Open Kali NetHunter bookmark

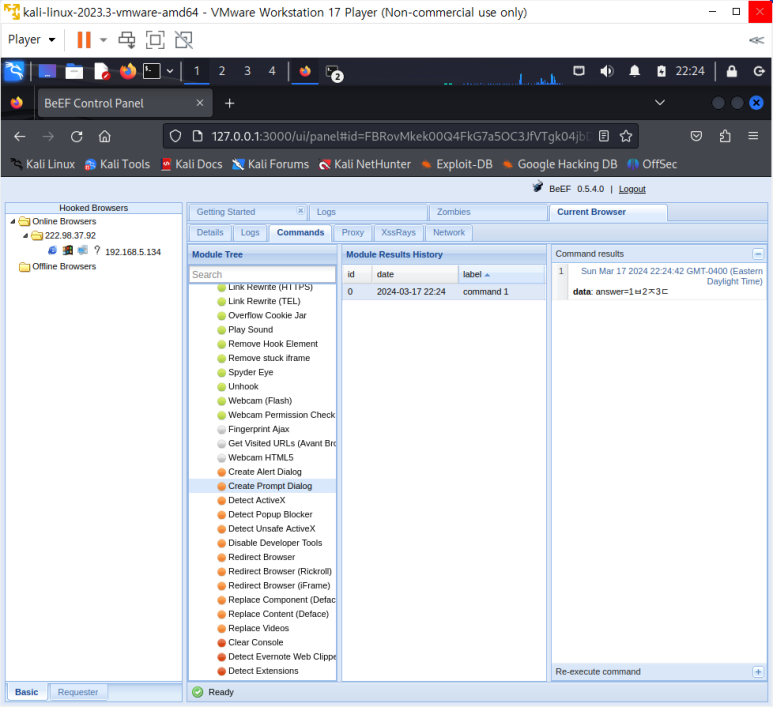(x=365, y=164)
